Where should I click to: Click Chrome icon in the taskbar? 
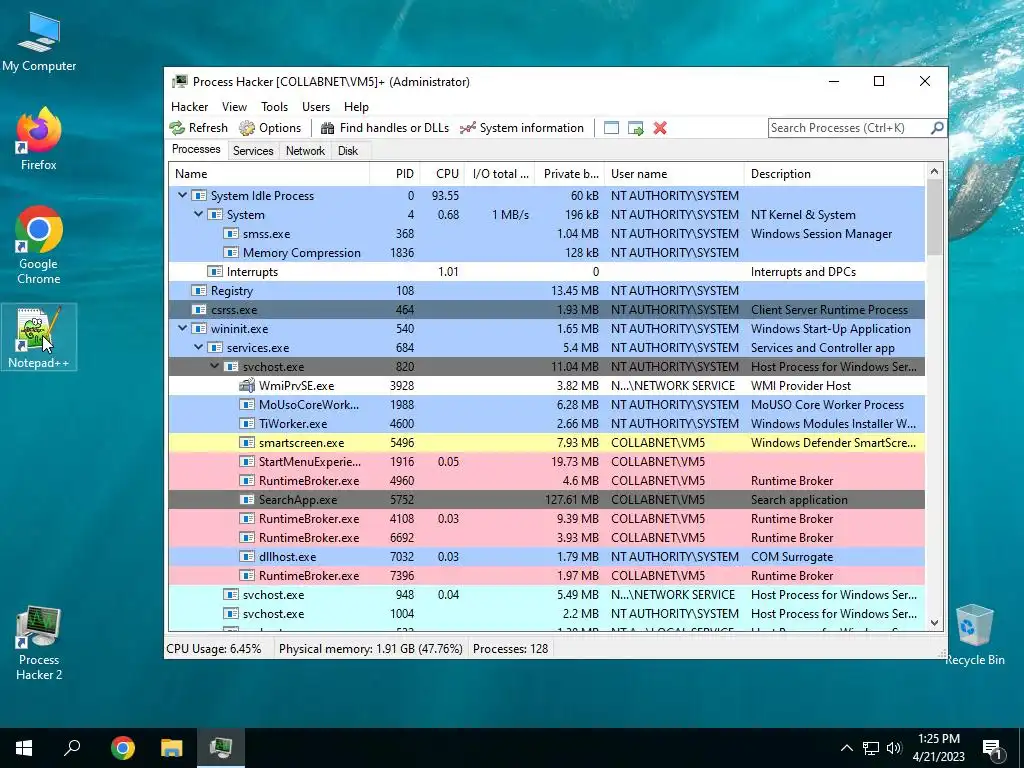click(123, 748)
